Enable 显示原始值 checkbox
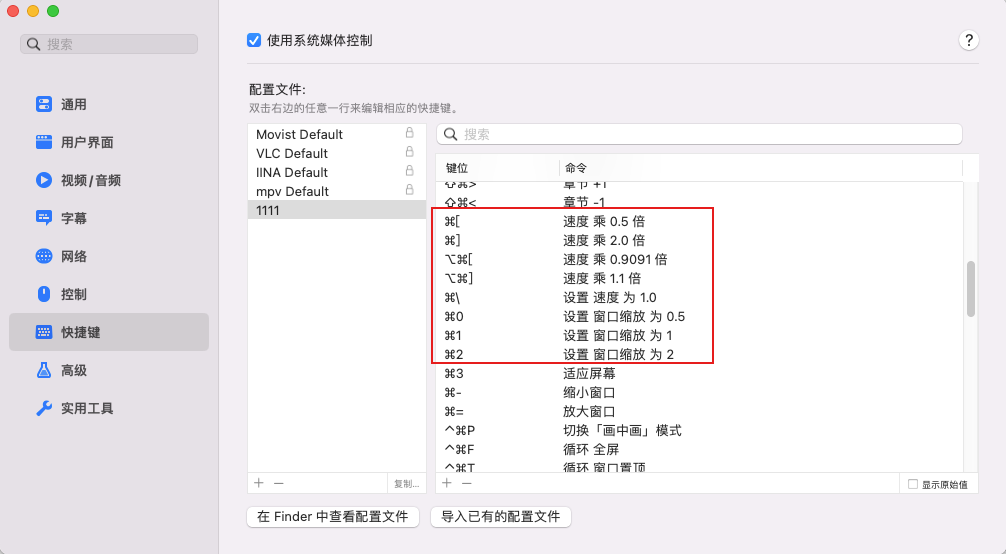Viewport: 1006px width, 554px height. [912, 484]
